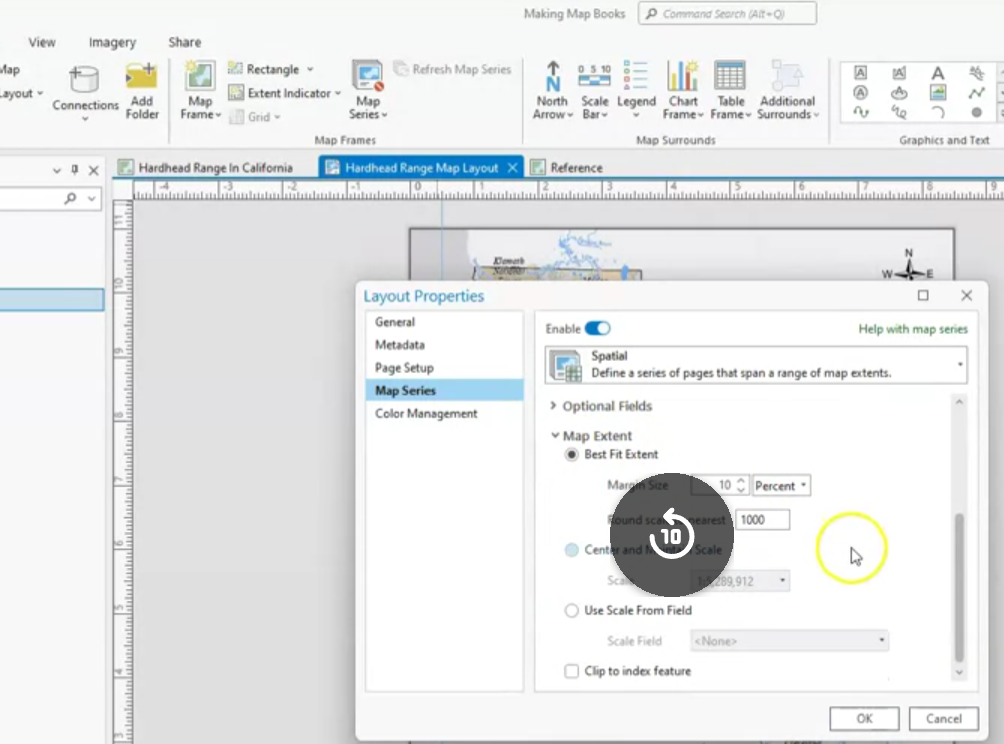Open Additional Surrounds gallery
This screenshot has height=744, width=1004.
point(787,92)
